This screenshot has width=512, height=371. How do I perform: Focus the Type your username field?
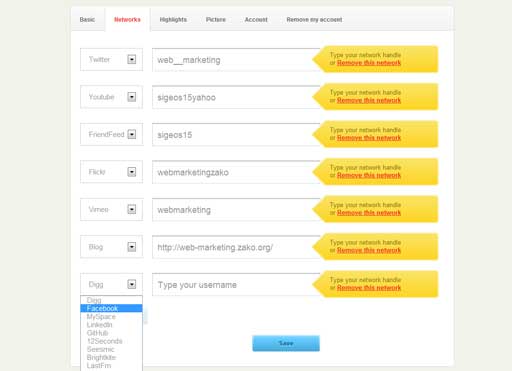click(x=236, y=285)
